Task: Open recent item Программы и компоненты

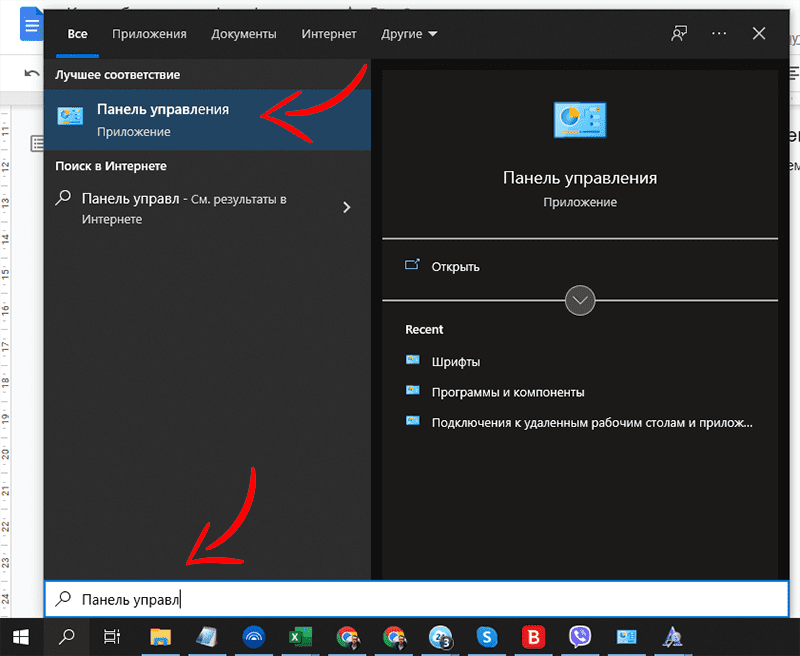Action: click(507, 392)
